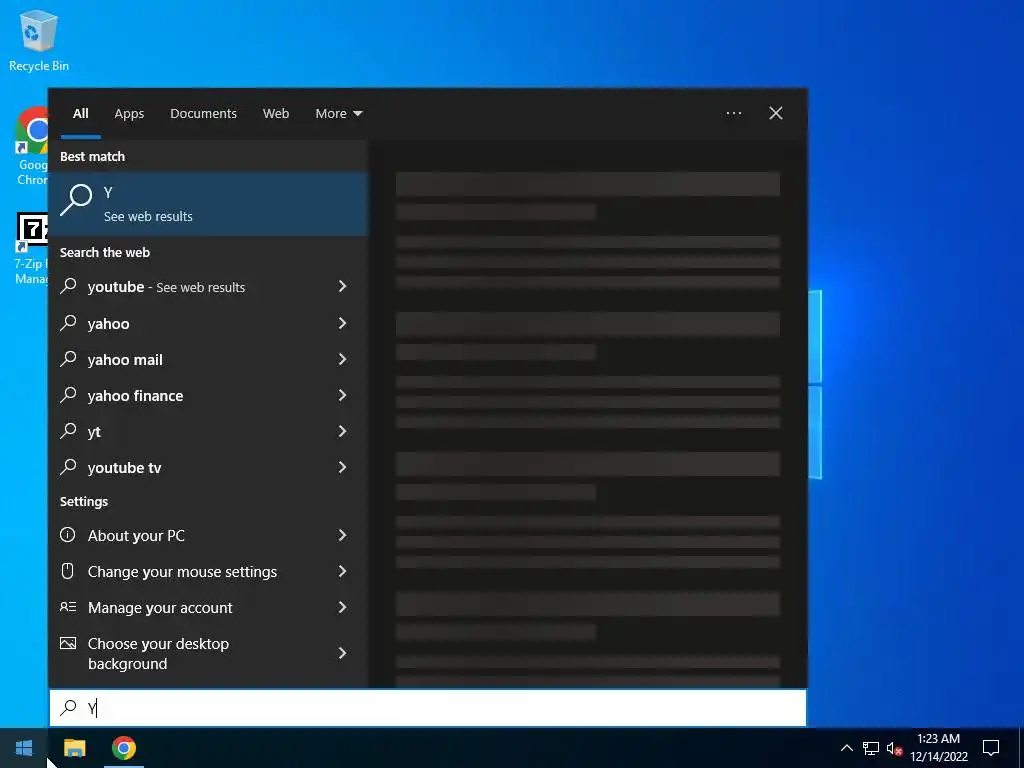Click the info icon beside About your PC

coord(67,535)
